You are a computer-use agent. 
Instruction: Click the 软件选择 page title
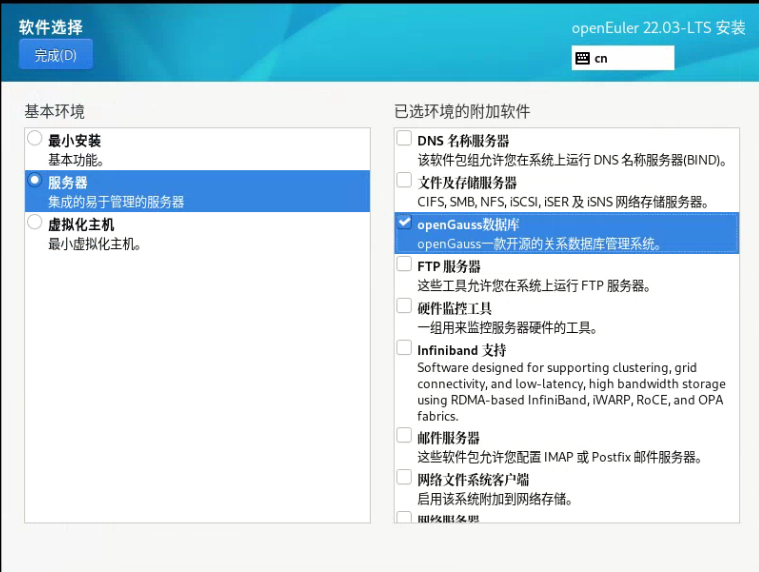(x=51, y=27)
